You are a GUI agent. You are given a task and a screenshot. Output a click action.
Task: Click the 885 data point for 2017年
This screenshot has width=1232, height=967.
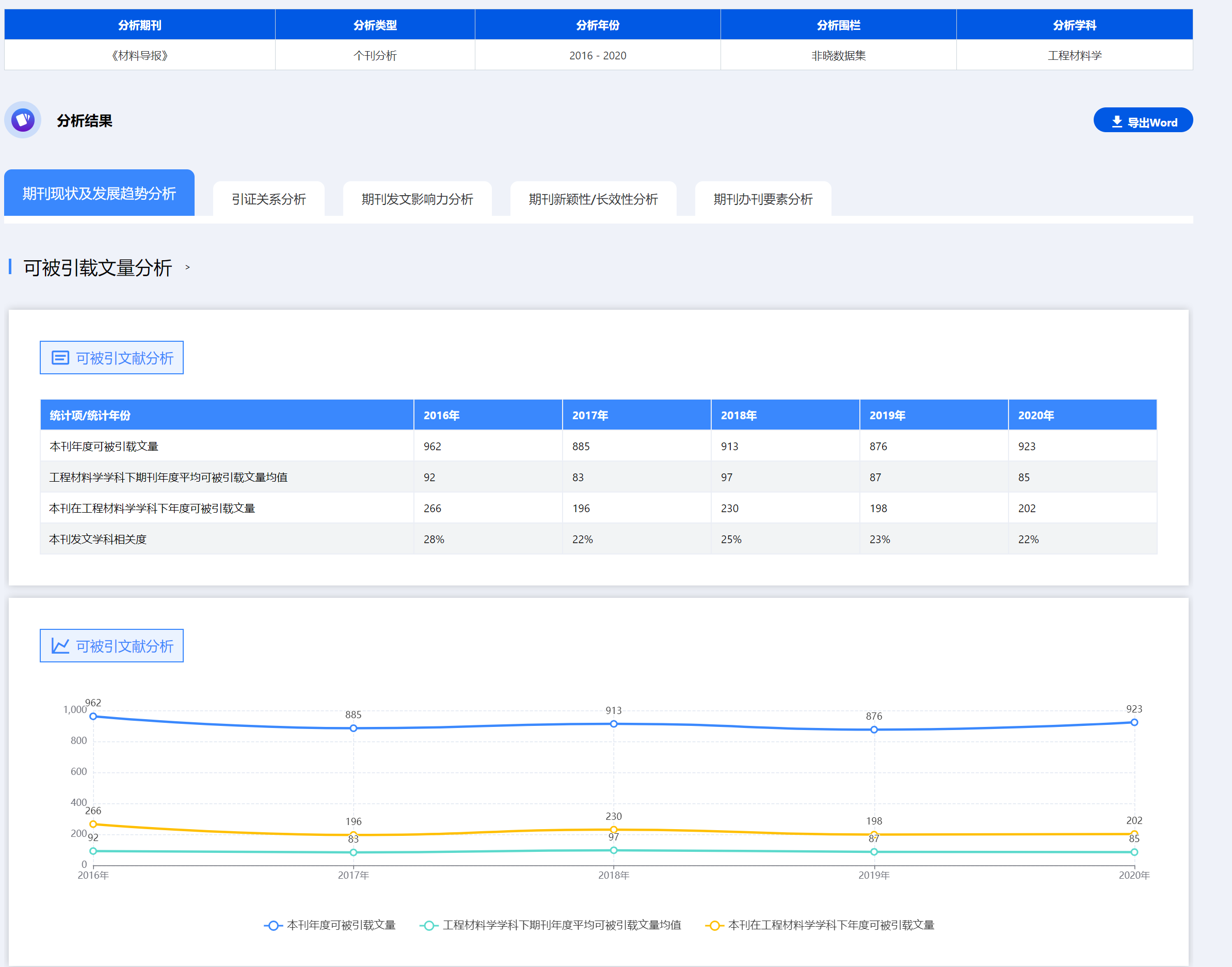click(354, 728)
